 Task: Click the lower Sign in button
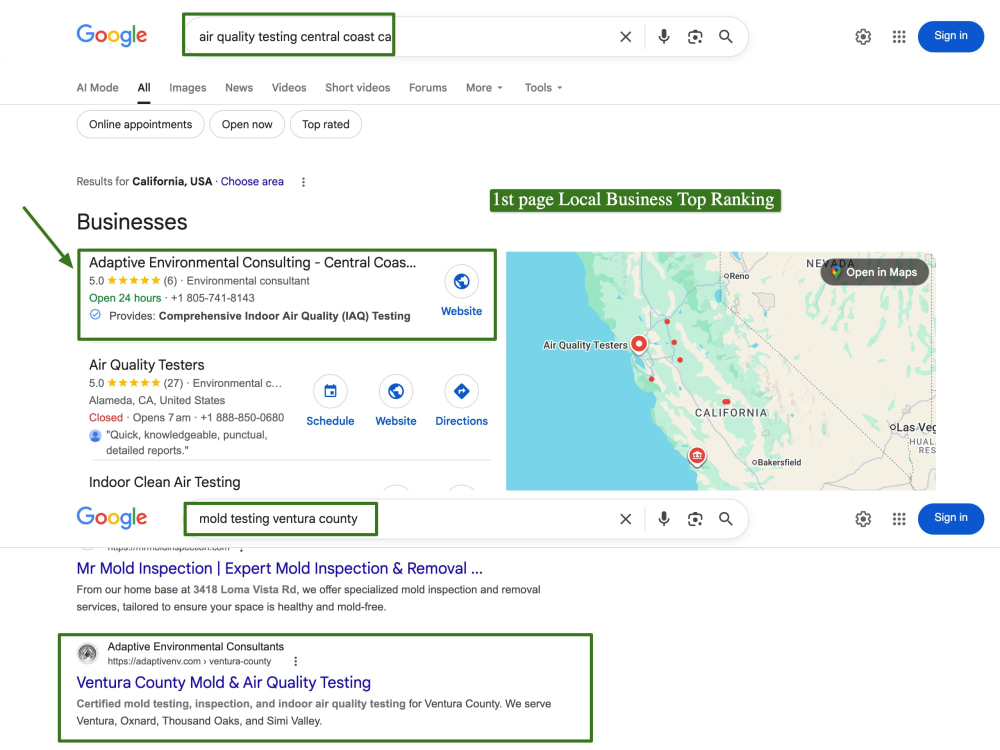pos(950,518)
